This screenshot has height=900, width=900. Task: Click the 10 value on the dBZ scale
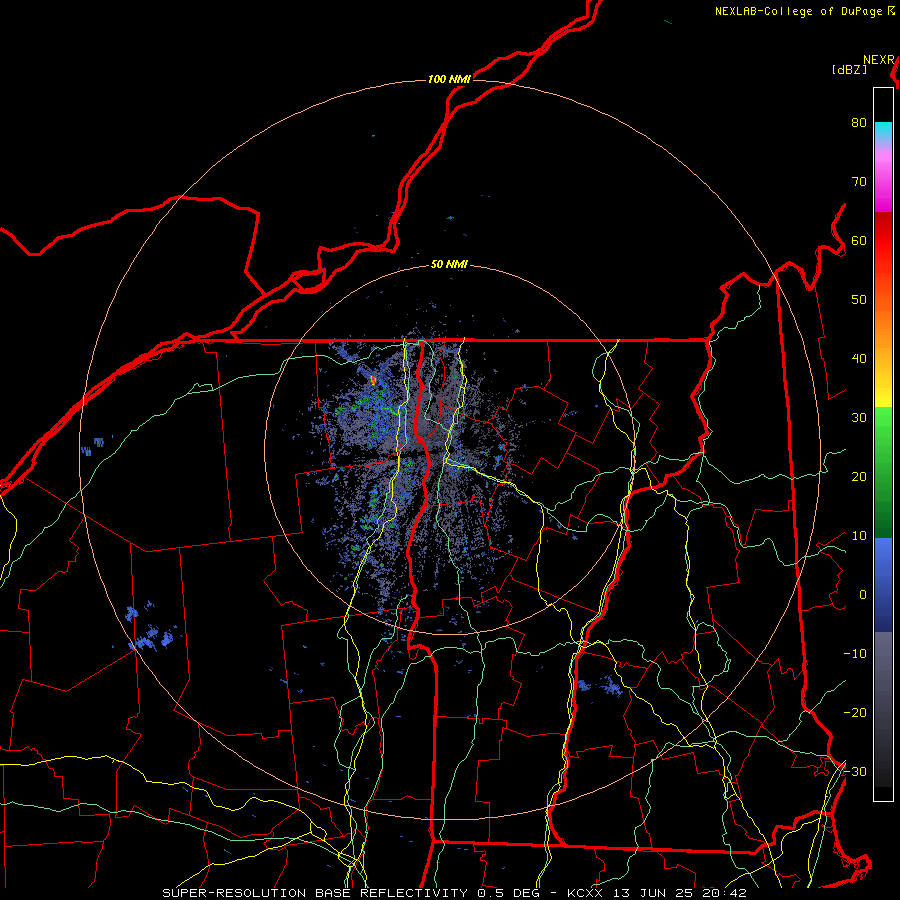pyautogui.click(x=859, y=536)
